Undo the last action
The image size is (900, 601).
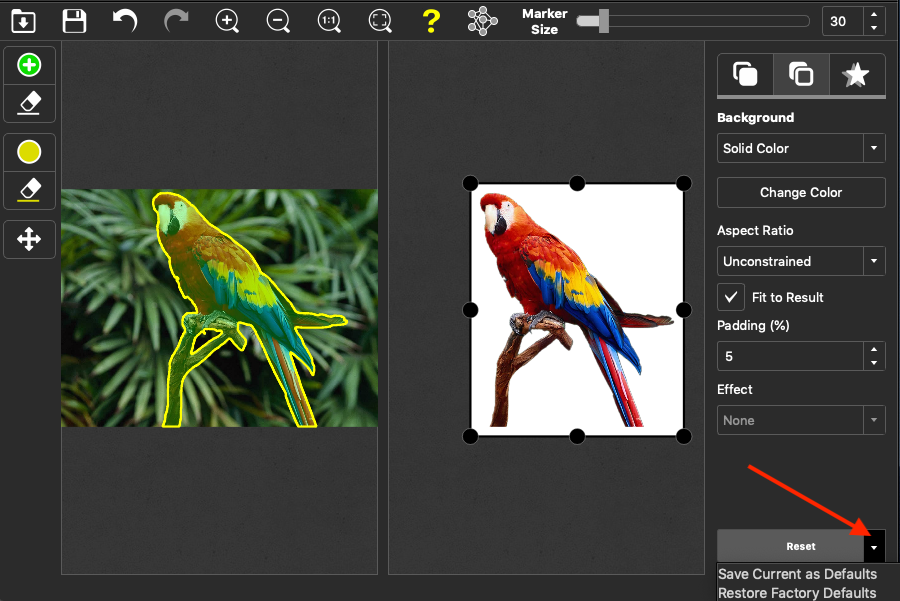(x=125, y=20)
